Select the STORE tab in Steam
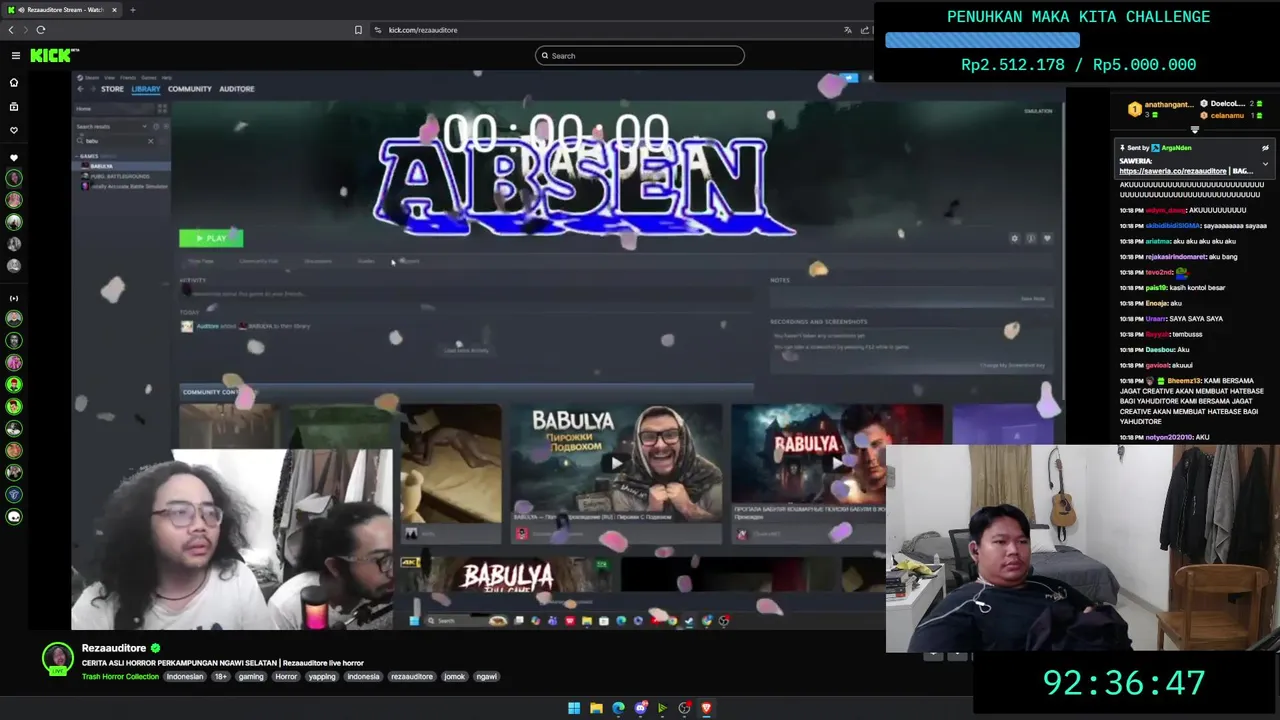This screenshot has height=720, width=1280. coord(112,89)
